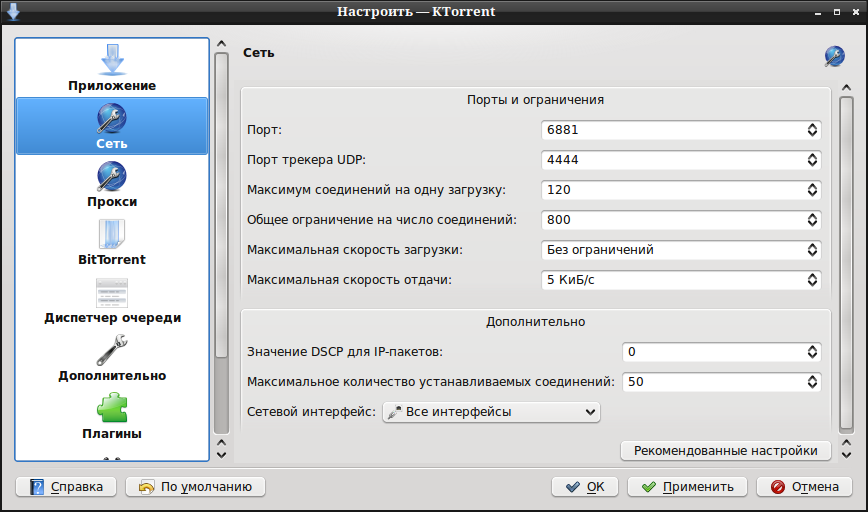
Task: Confirm with the OK button
Action: (585, 487)
